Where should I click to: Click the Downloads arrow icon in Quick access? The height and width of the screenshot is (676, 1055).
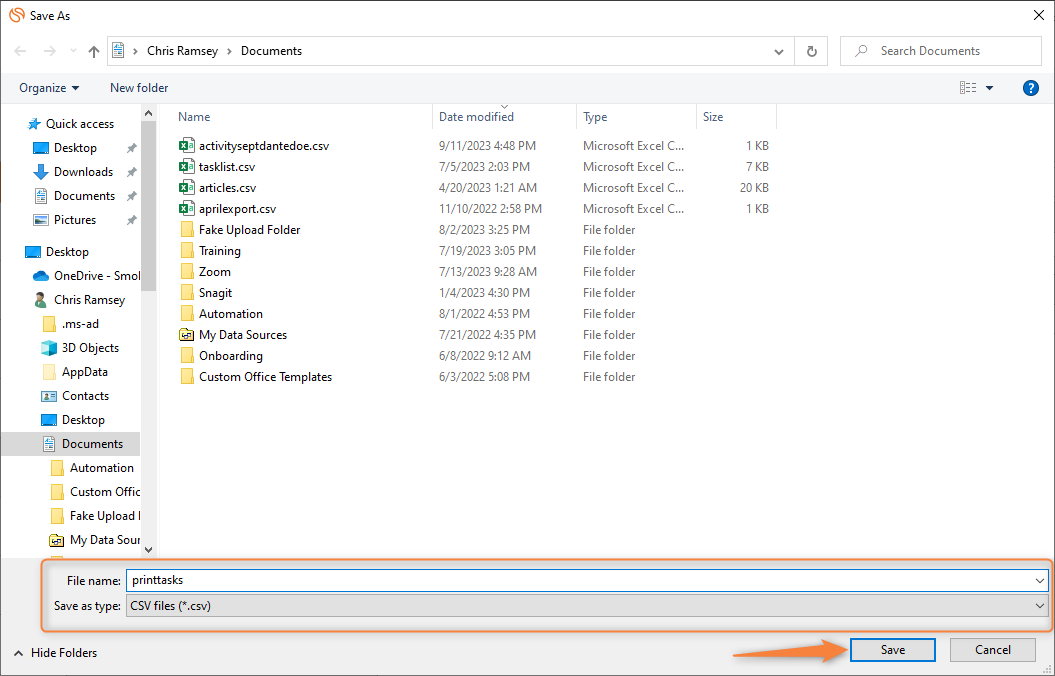click(x=41, y=172)
